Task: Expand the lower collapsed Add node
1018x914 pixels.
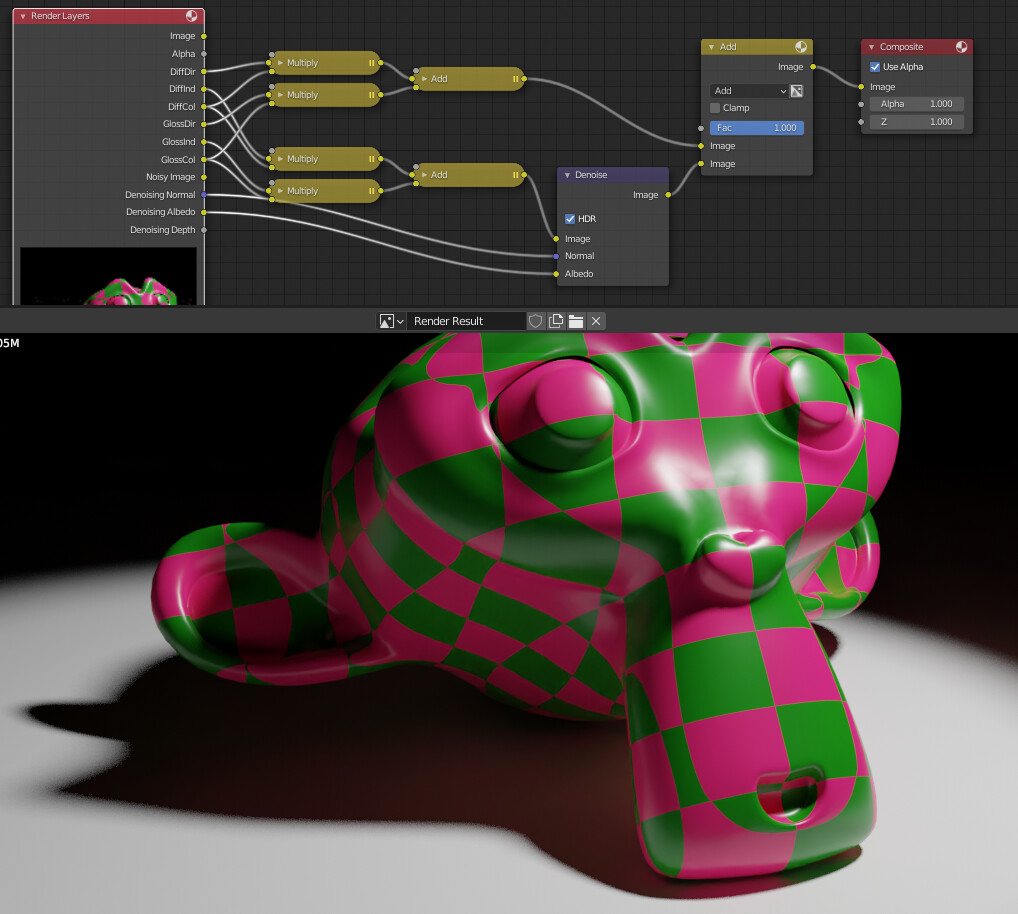Action: (425, 175)
